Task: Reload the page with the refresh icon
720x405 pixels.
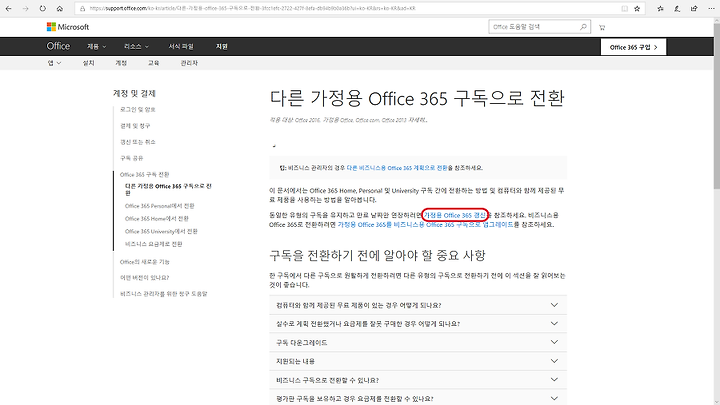Action: click(42, 9)
